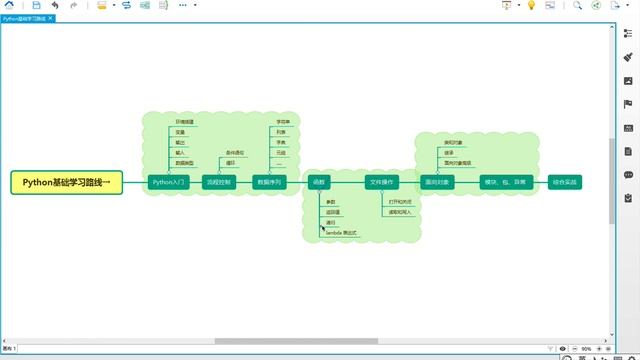This screenshot has width=640, height=360.
Task: Open the Themes panel in sidebar
Action: (x=628, y=128)
